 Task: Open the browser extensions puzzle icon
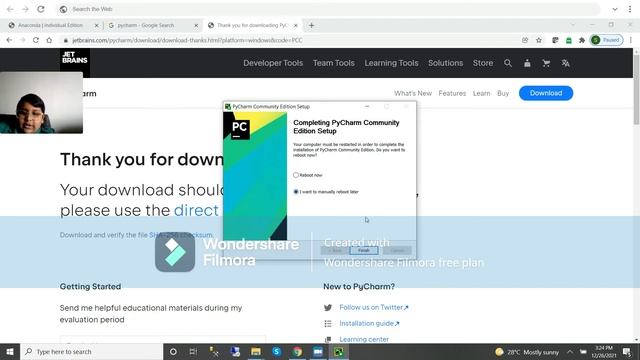tap(582, 40)
